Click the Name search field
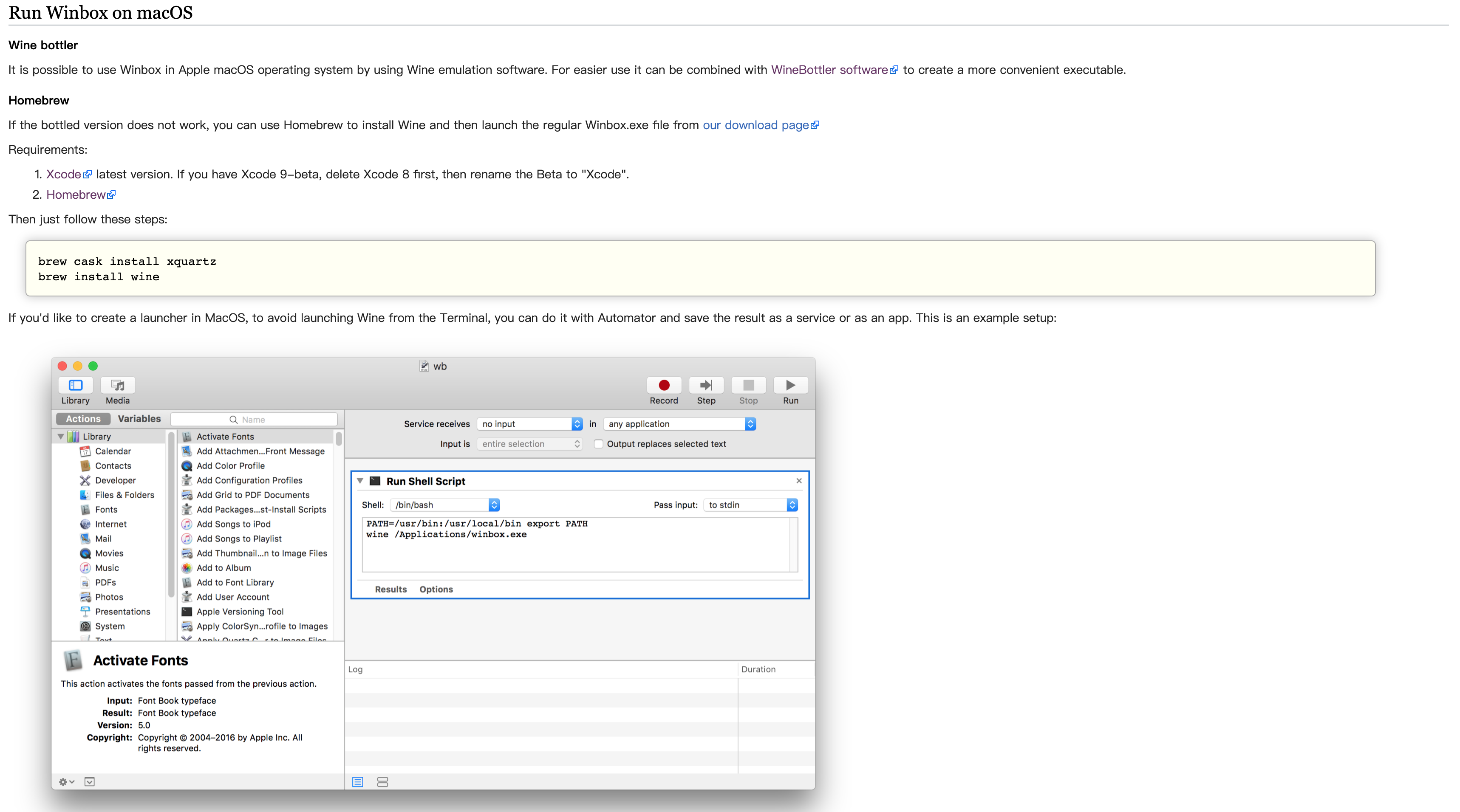1460x812 pixels. [x=254, y=419]
